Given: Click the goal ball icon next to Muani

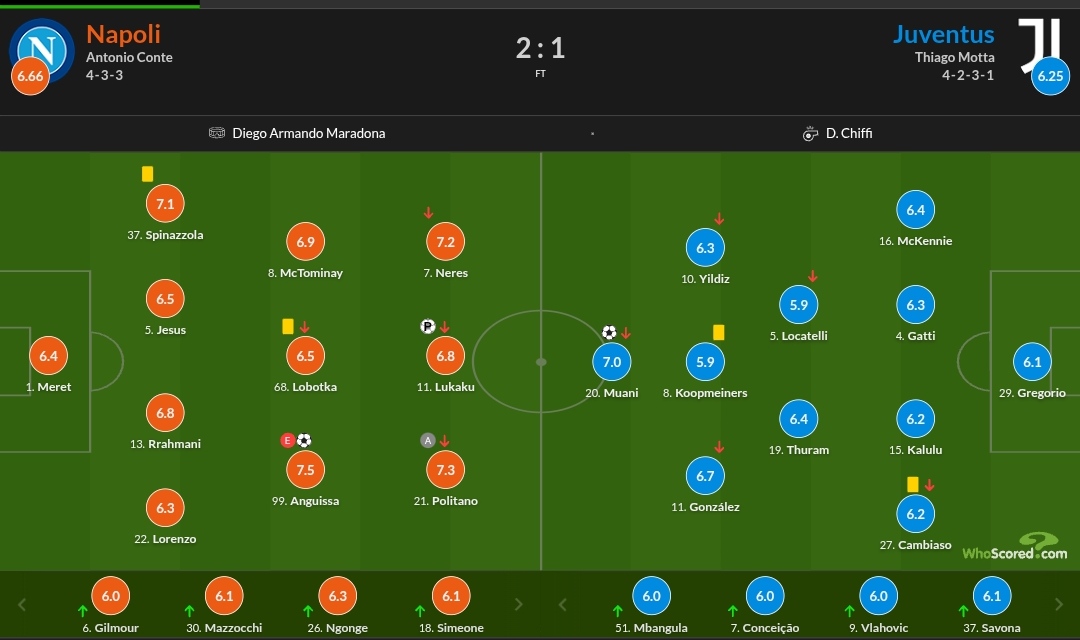Looking at the screenshot, I should [609, 333].
